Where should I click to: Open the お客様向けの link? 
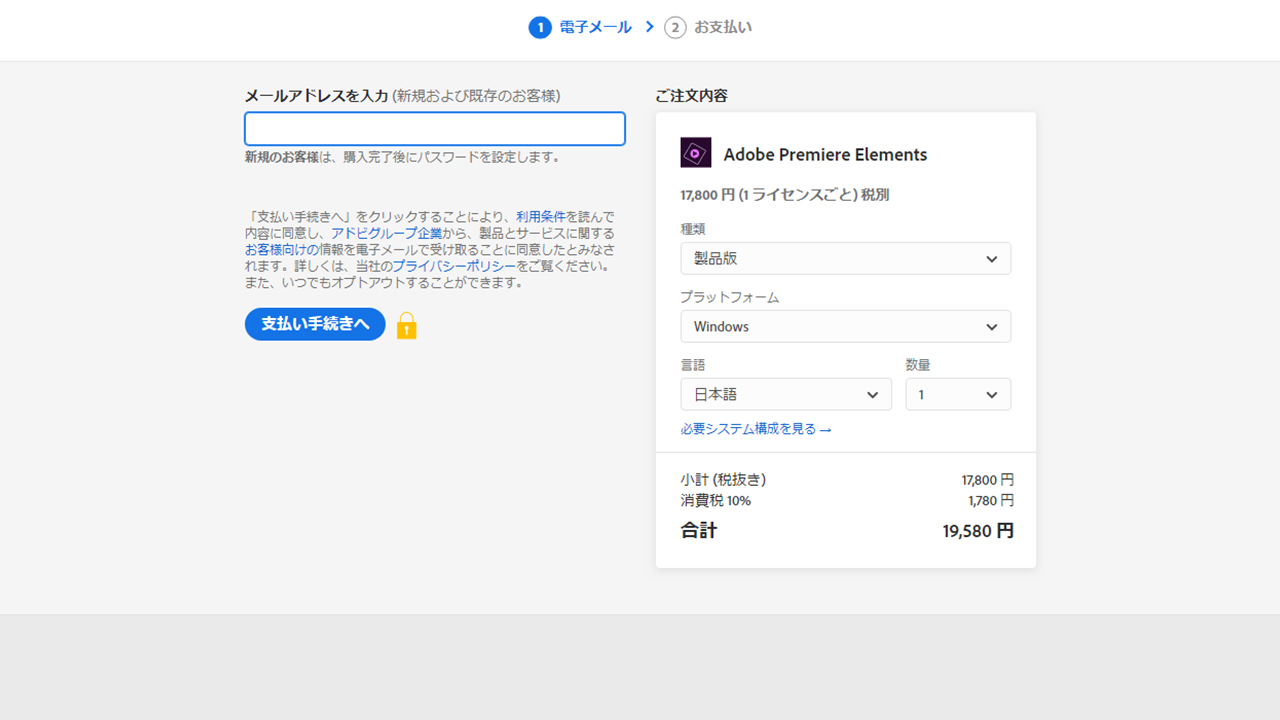pyautogui.click(x=282, y=249)
